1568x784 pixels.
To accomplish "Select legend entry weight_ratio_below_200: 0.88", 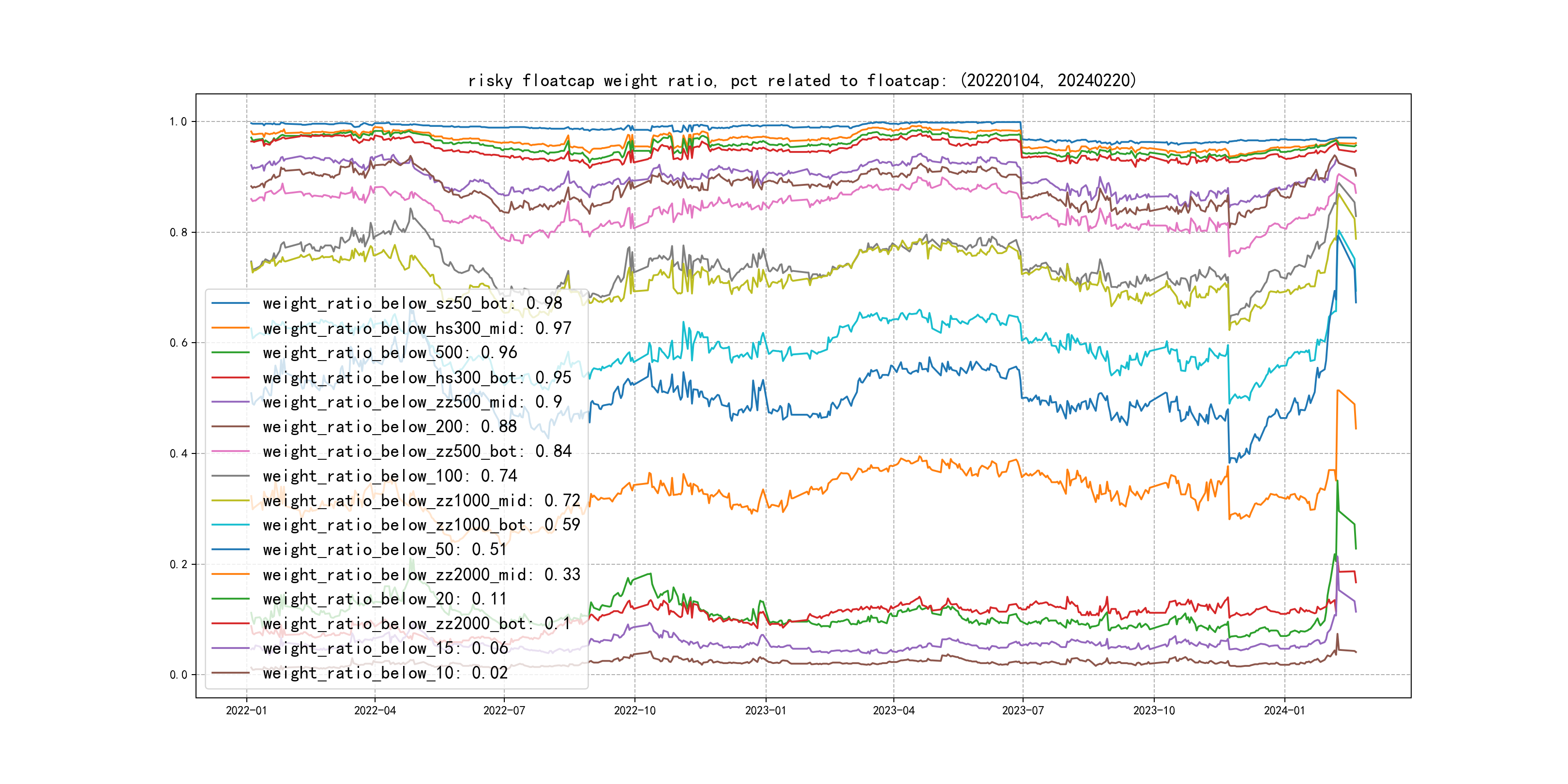I will click(x=390, y=427).
